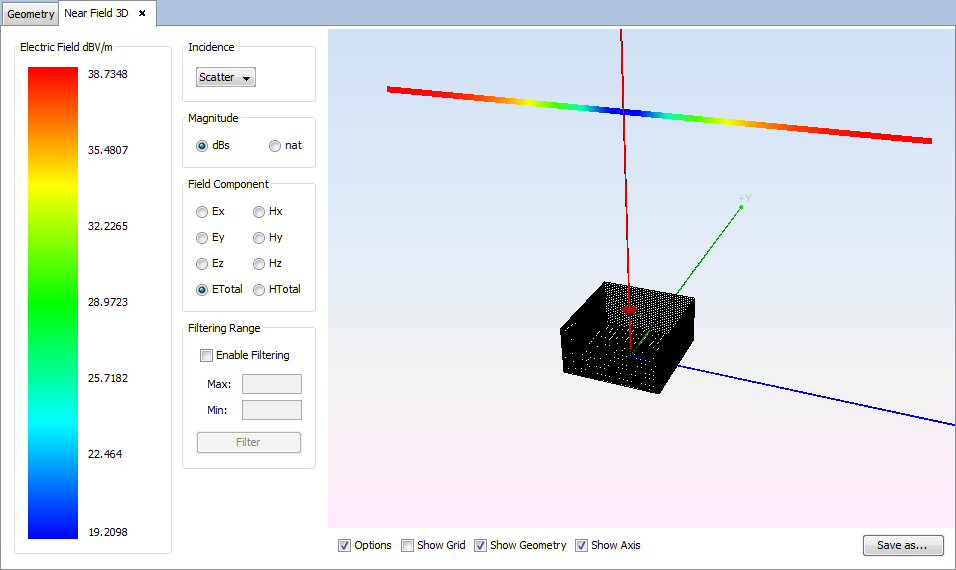Select the Hx field component
This screenshot has width=956, height=570.
pos(260,211)
